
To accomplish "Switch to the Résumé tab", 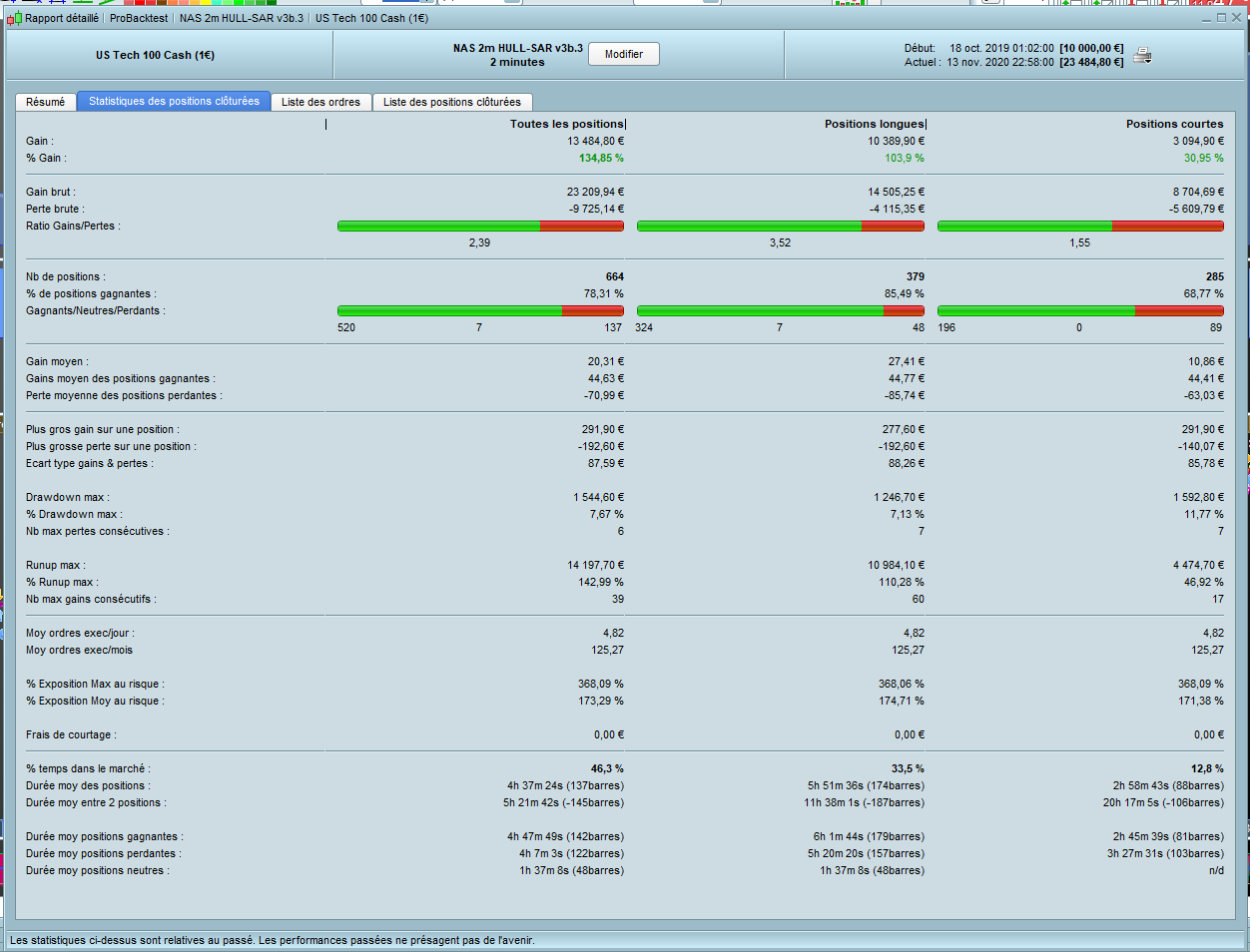I will [x=46, y=102].
